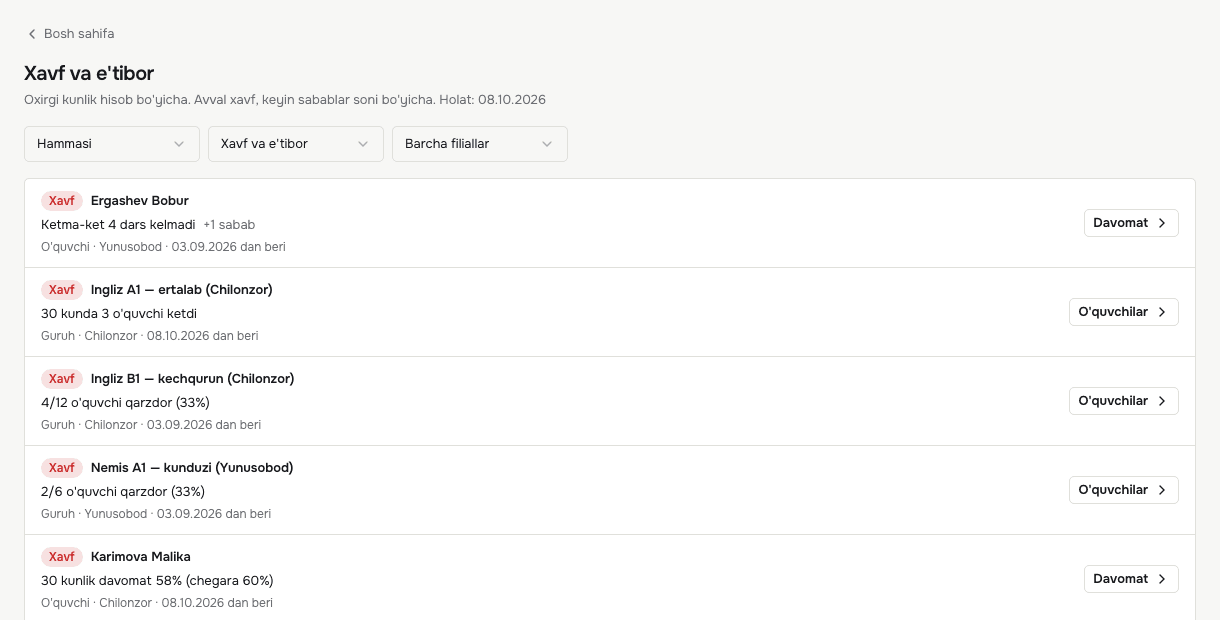Click the Xavf badge on Ingliz B1 row
The height and width of the screenshot is (620, 1220).
(62, 379)
